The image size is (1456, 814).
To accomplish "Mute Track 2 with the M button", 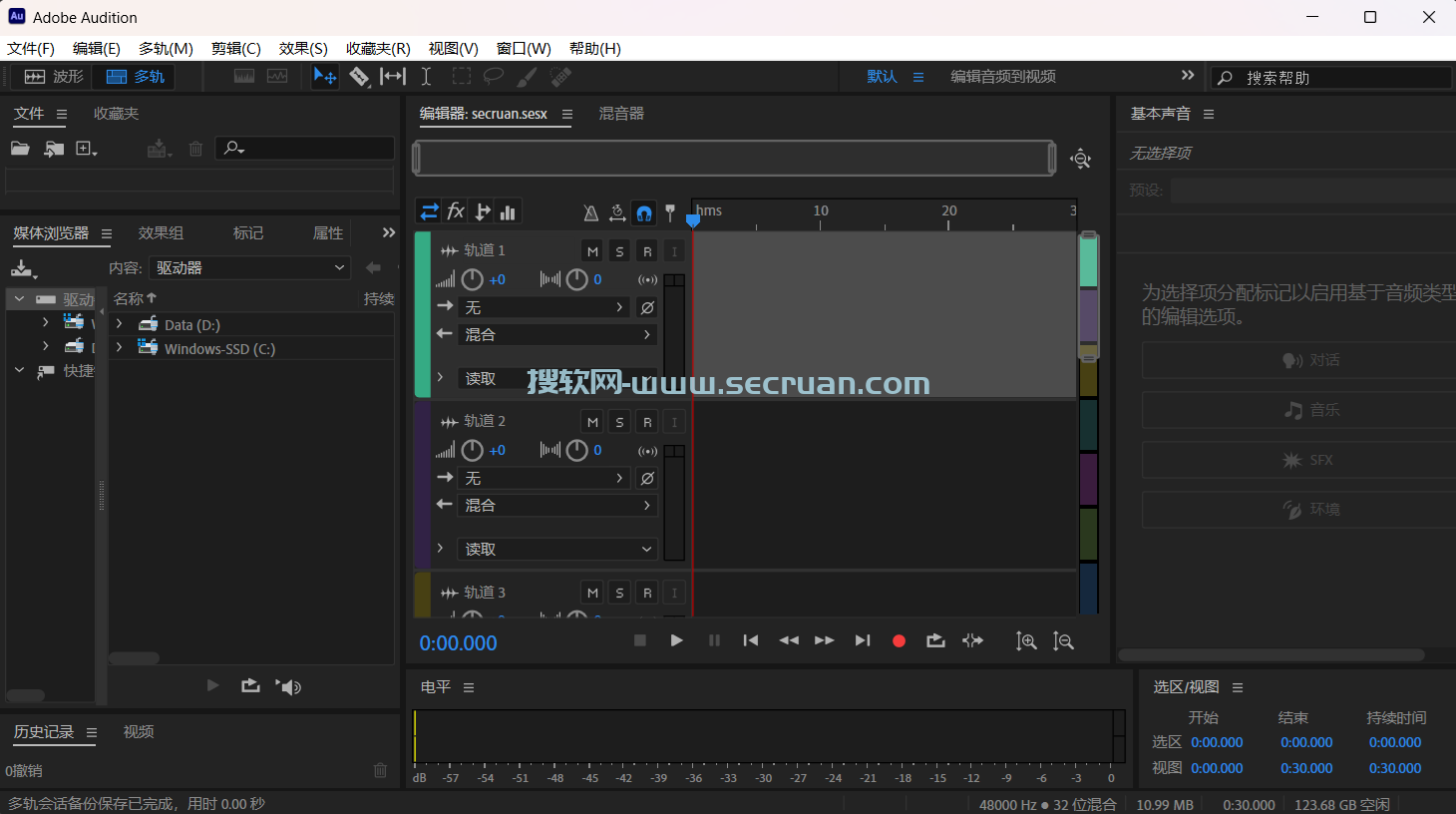I will tap(592, 422).
